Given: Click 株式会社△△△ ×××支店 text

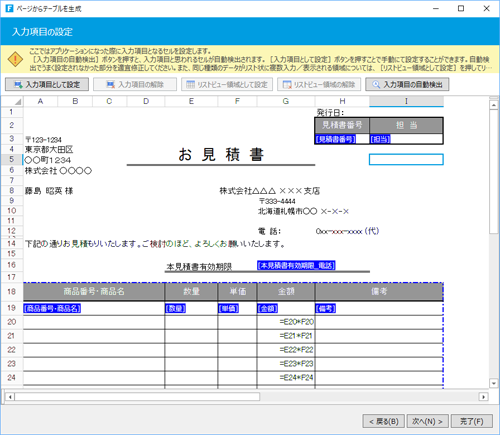Looking at the screenshot, I should tap(269, 191).
